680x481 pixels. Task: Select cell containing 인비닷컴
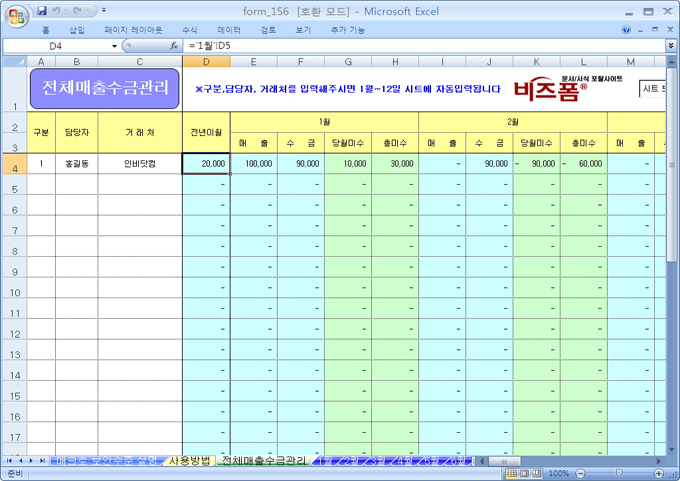pos(140,163)
